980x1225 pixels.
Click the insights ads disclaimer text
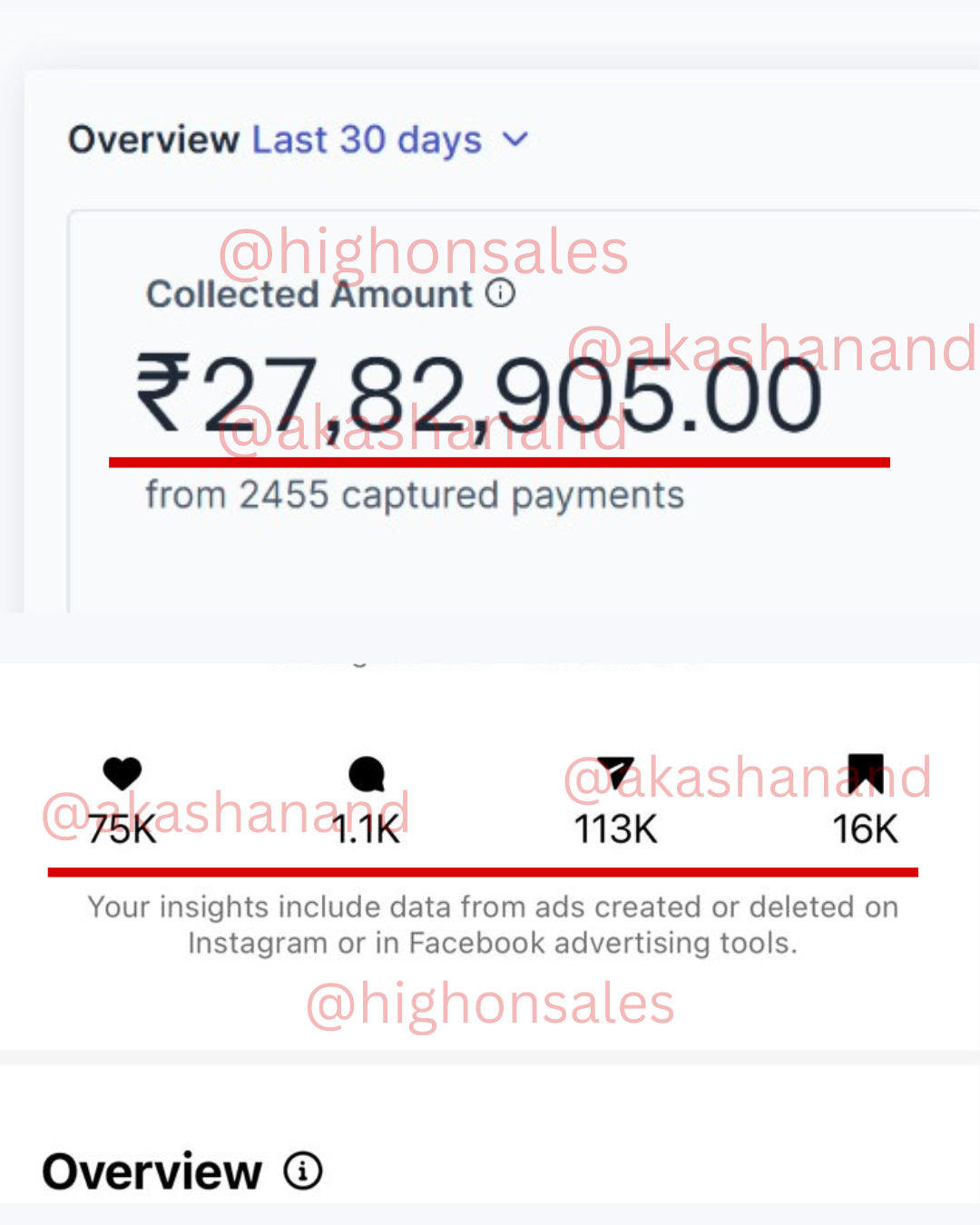pos(493,925)
